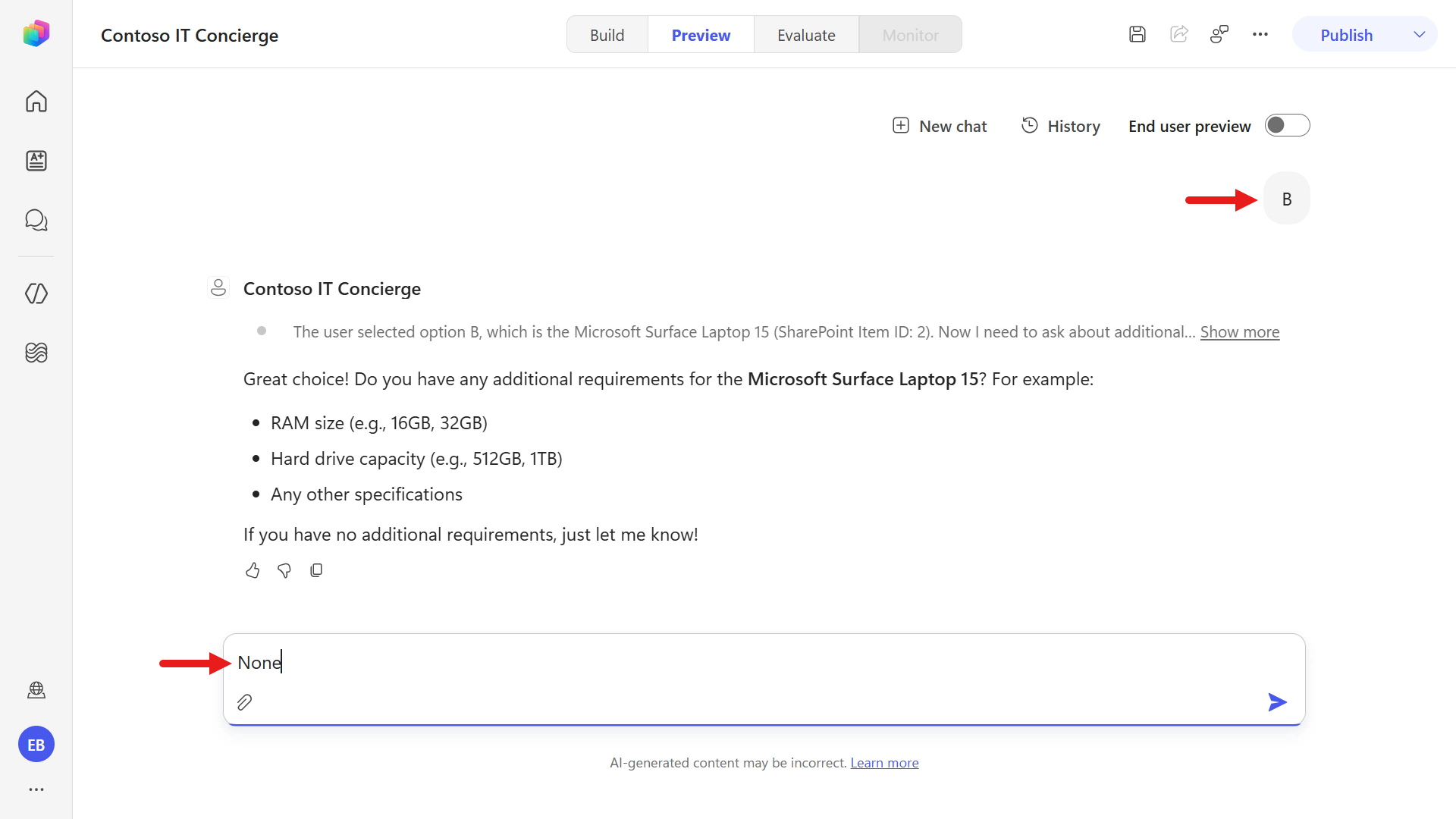Open the sidebar ellipsis menu at bottom
The height and width of the screenshot is (819, 1456).
click(36, 789)
